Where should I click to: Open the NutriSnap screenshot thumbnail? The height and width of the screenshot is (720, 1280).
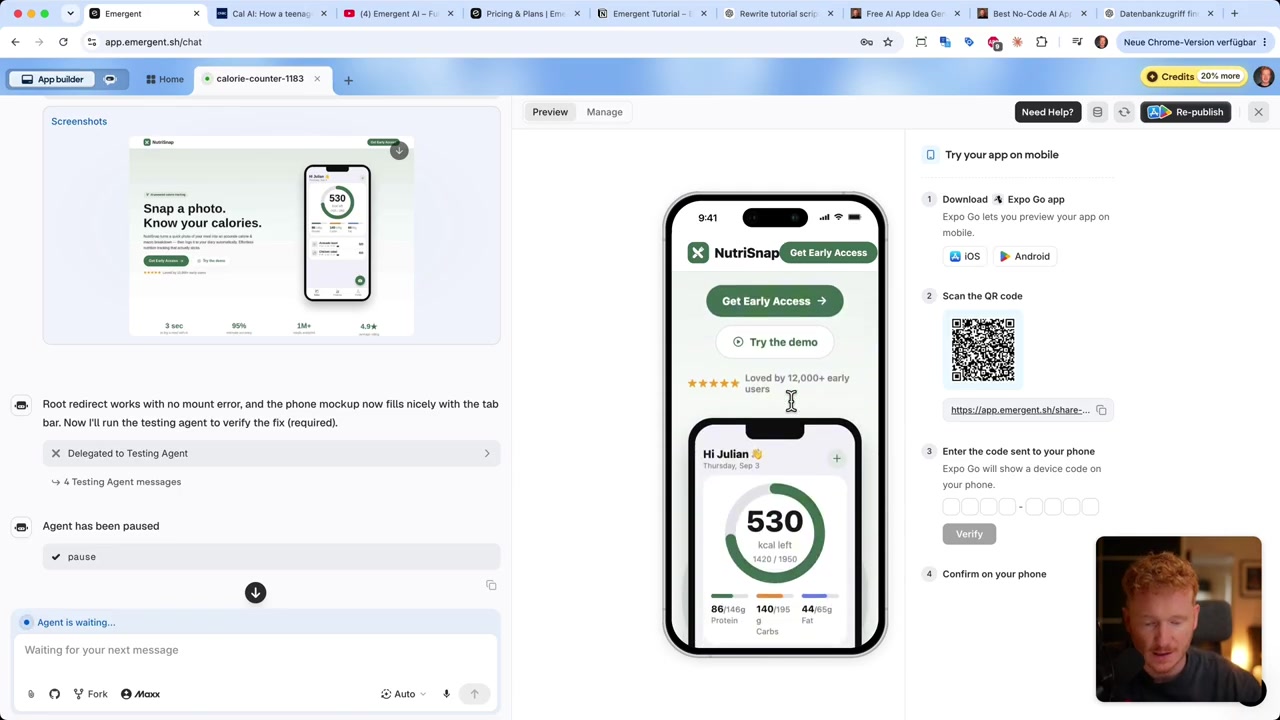click(271, 238)
